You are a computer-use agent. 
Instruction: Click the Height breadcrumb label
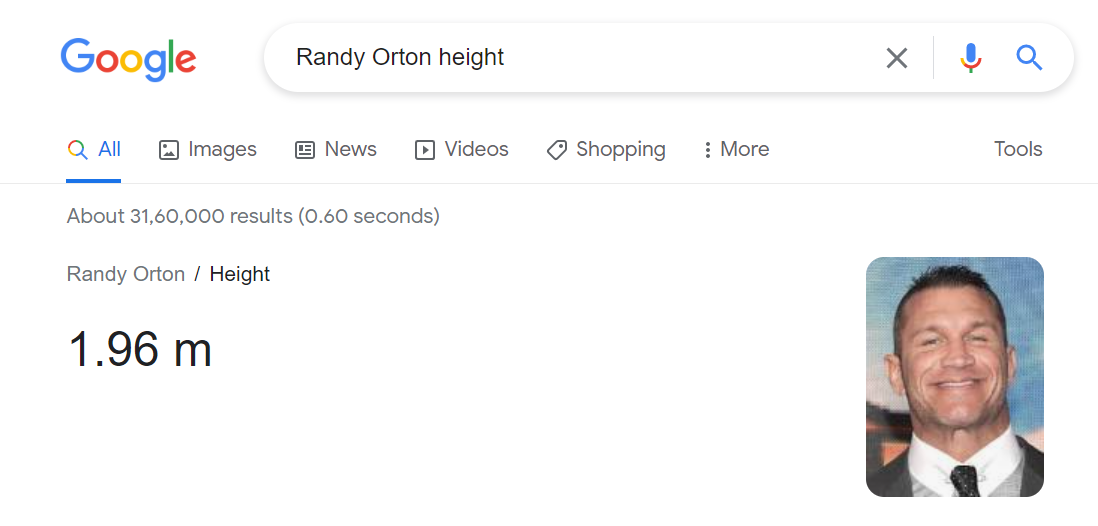coord(239,274)
